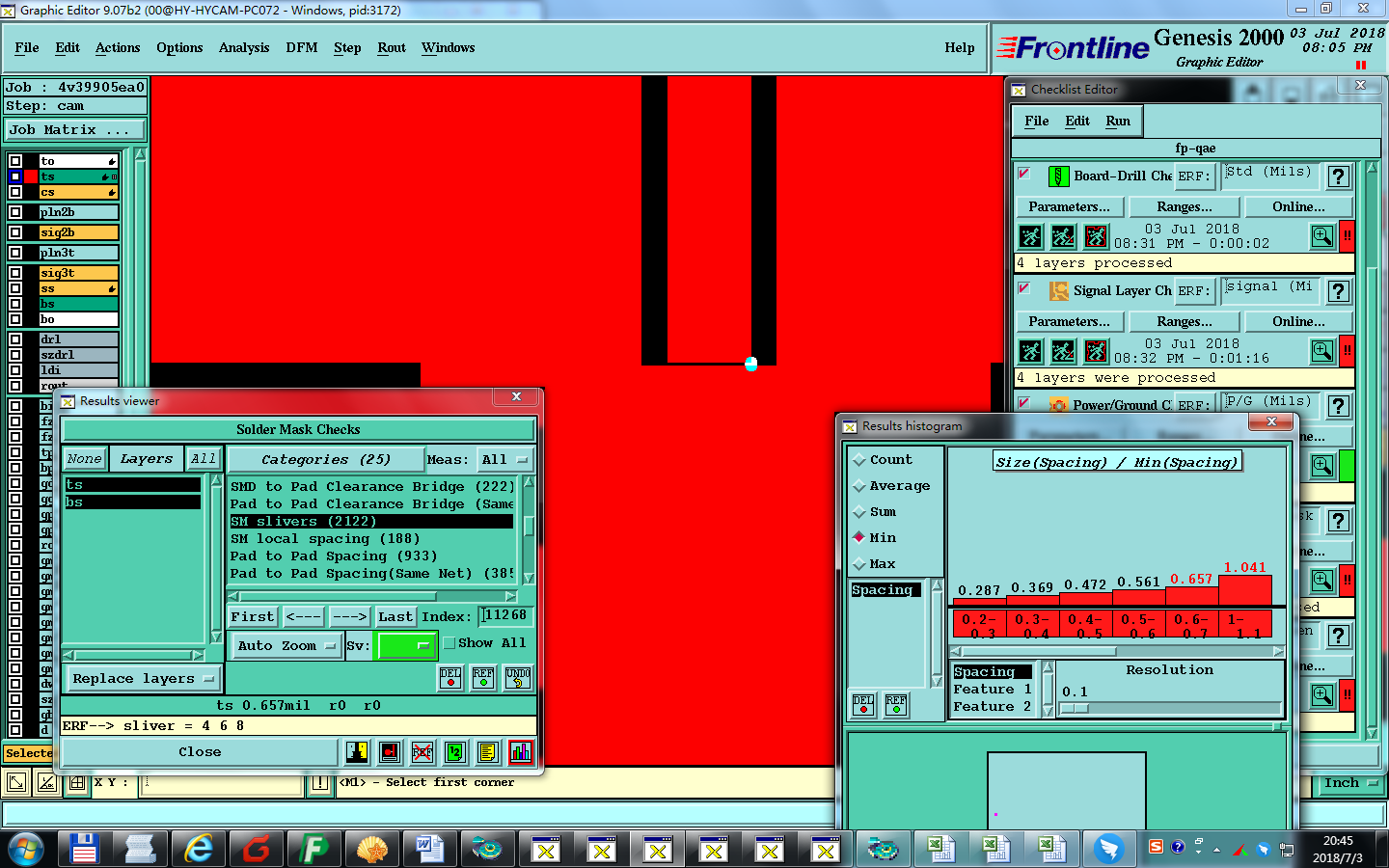Click the question mark for Signal Layer Check
The height and width of the screenshot is (868, 1389).
[1339, 291]
